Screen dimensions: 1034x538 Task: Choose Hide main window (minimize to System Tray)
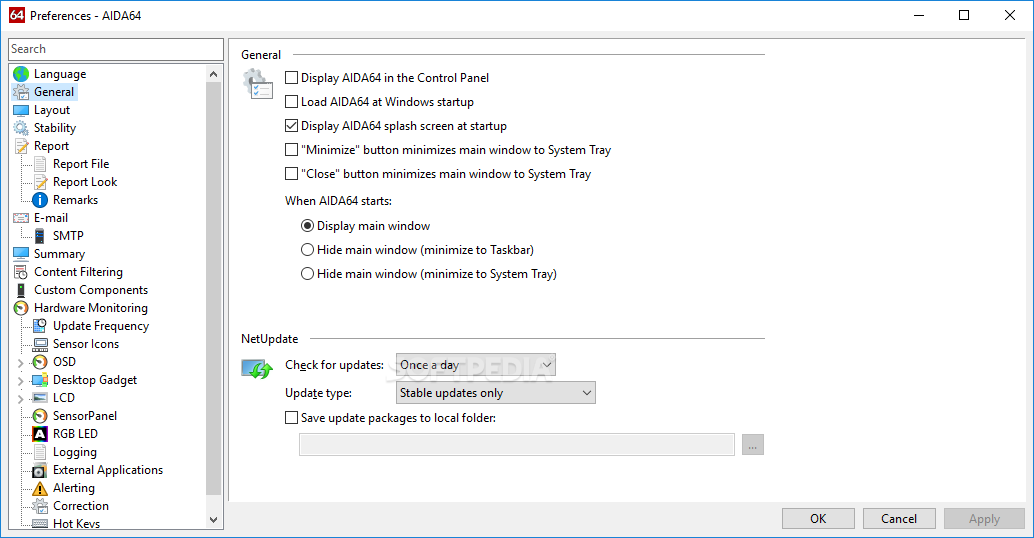307,274
